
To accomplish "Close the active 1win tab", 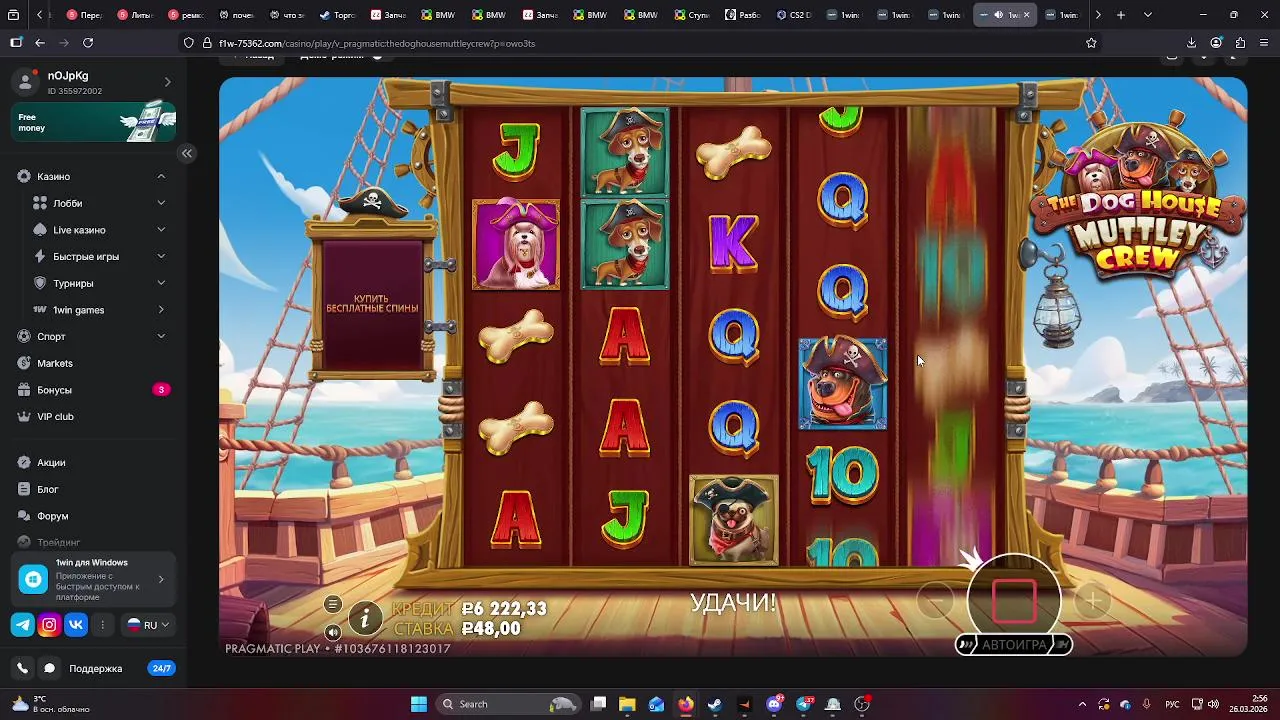I will tap(1026, 15).
